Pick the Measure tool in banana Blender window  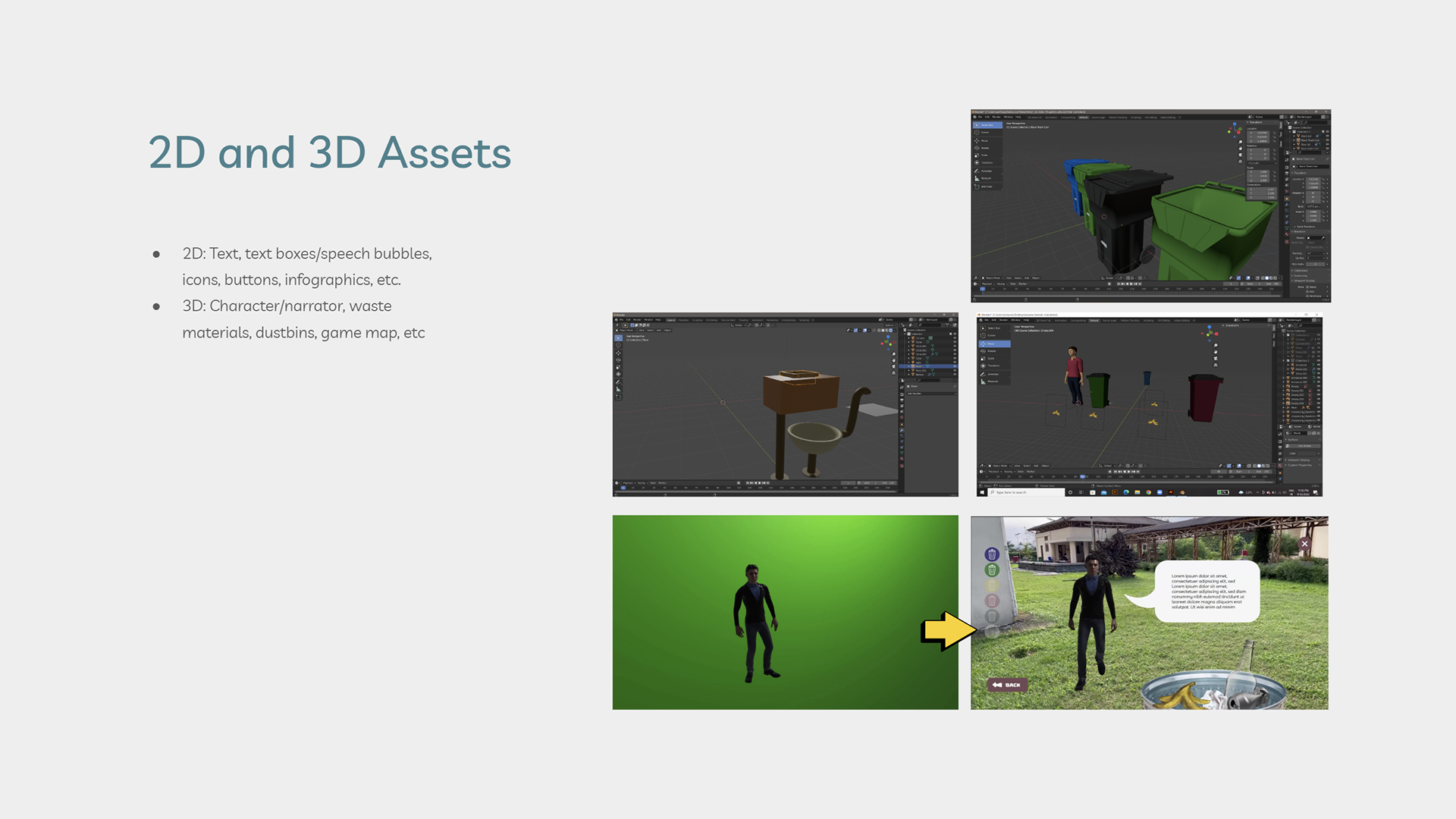[x=995, y=381]
